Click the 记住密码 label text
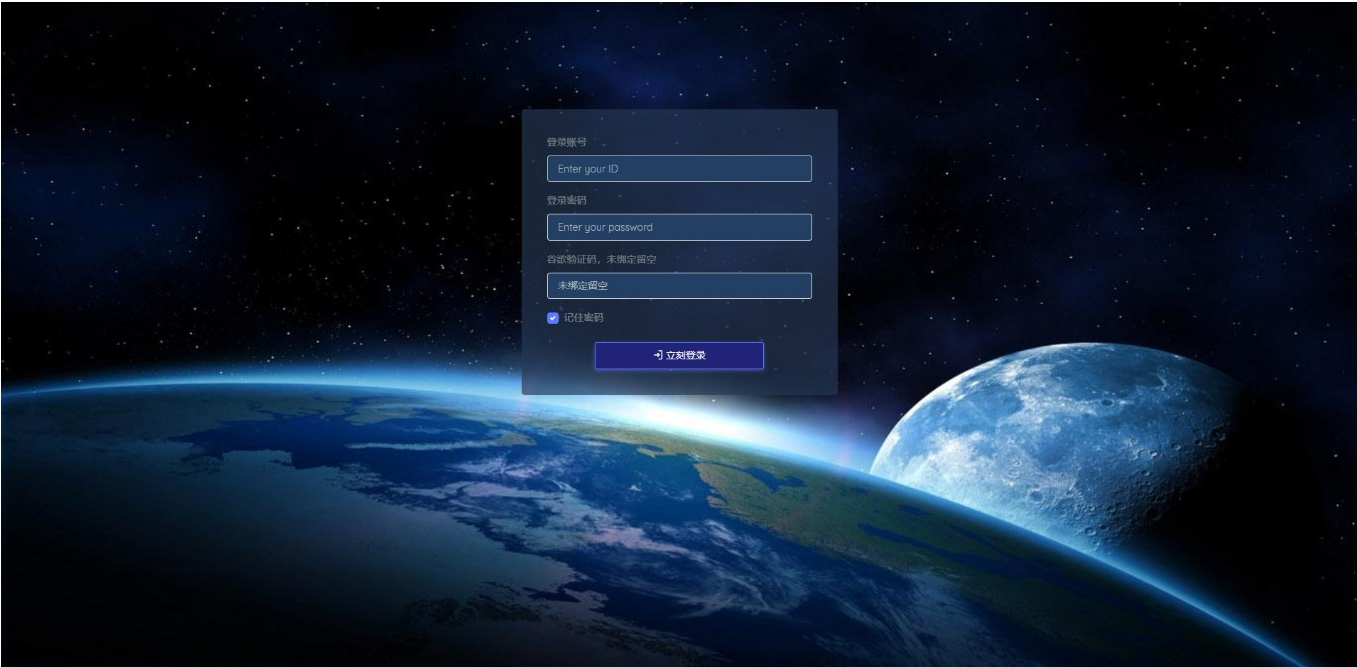Screen dimensions: 1357x667 (x=583, y=318)
